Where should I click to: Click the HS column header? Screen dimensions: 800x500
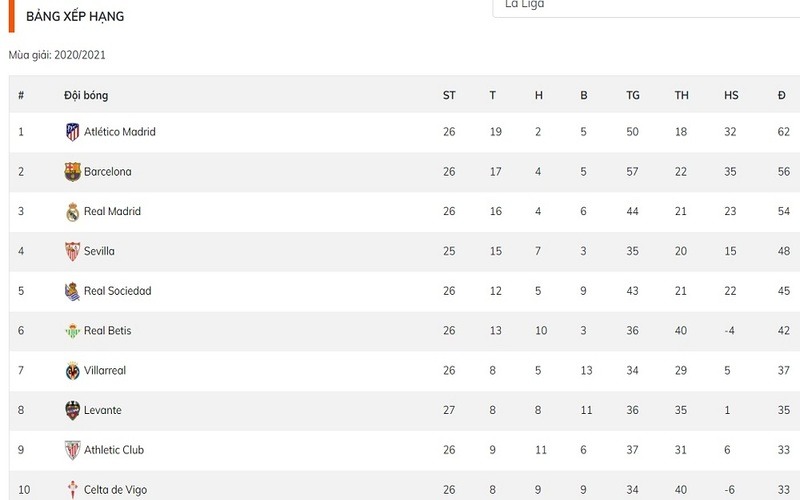[731, 96]
